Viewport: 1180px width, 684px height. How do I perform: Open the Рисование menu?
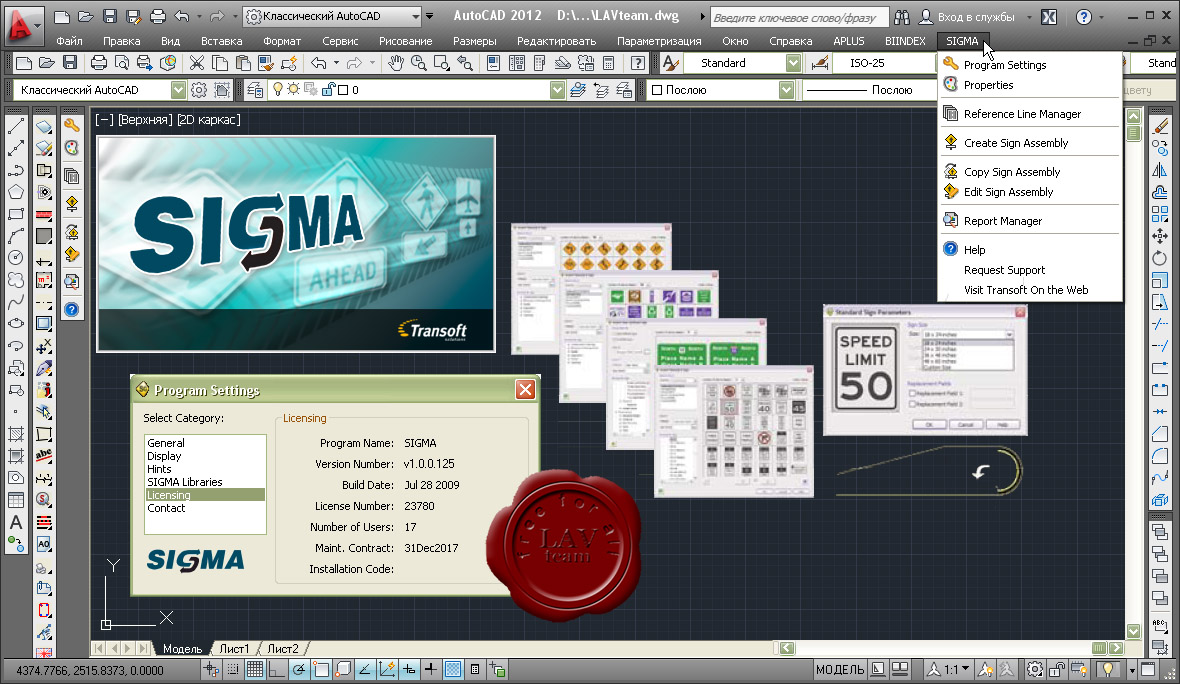click(x=406, y=41)
